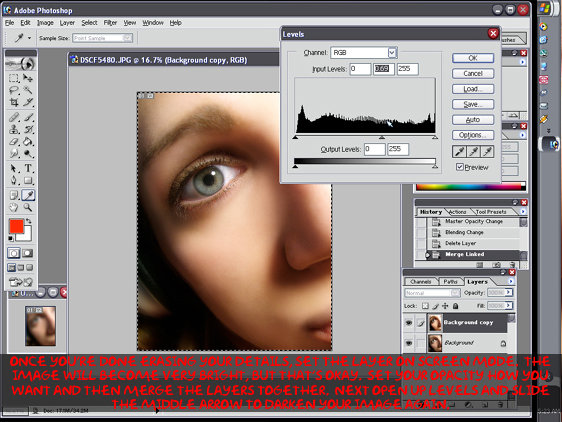The height and width of the screenshot is (422, 562).
Task: Click Jump to ImageReady button
Action: (20, 282)
